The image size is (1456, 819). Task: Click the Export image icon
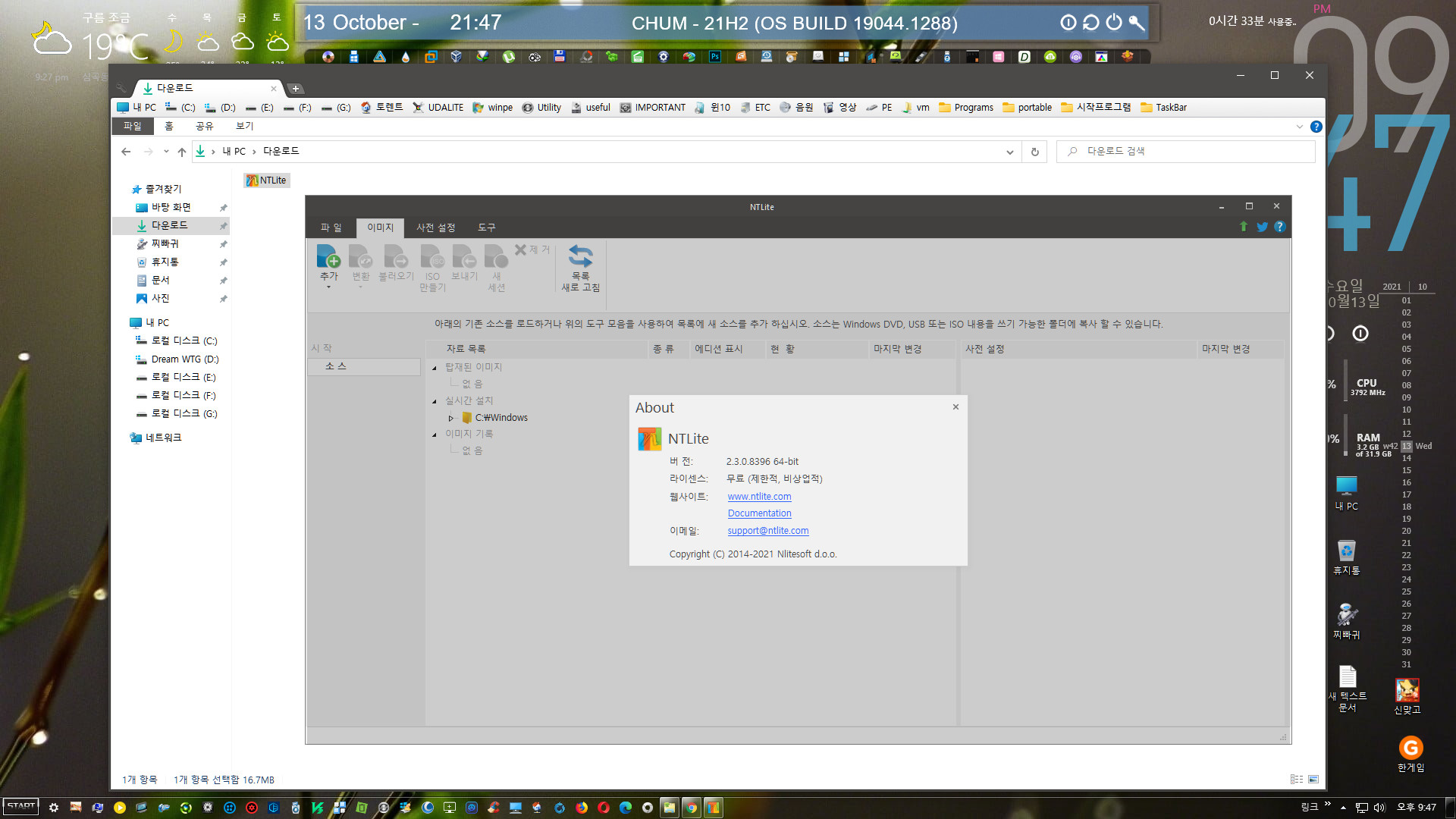pyautogui.click(x=464, y=256)
